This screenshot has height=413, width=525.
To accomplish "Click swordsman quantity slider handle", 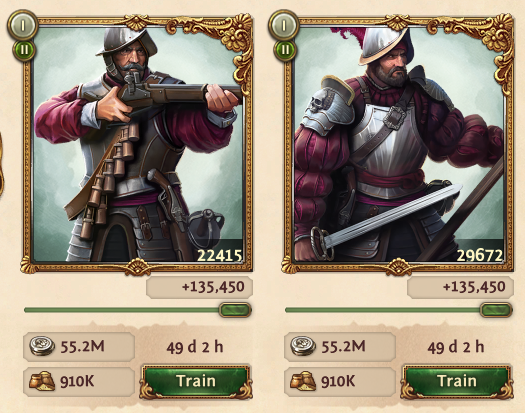I will coord(496,310).
